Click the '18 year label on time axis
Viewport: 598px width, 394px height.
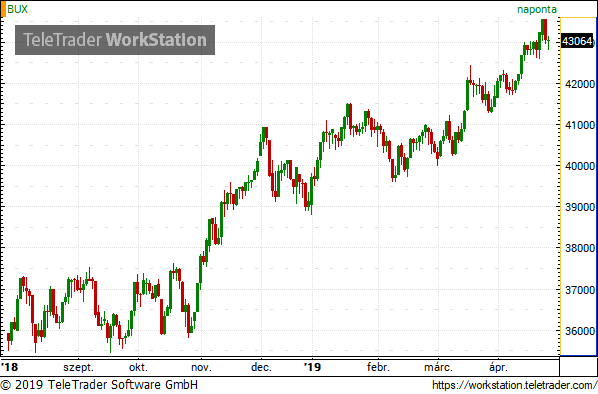click(10, 367)
